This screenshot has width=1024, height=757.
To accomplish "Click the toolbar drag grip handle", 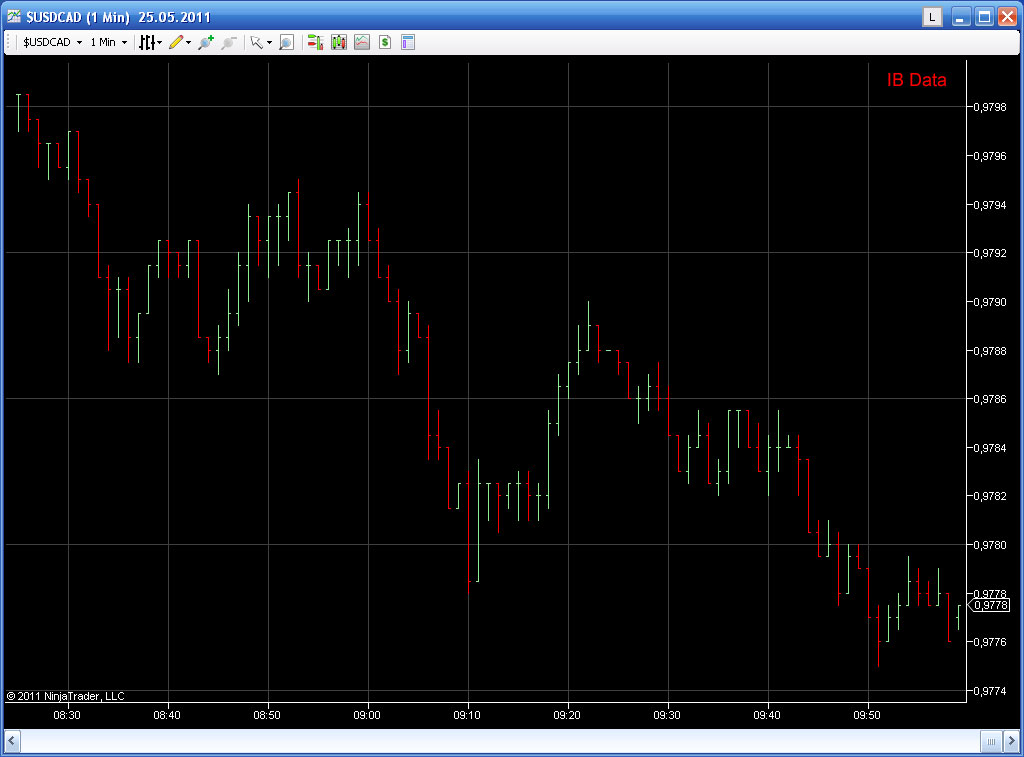I will coord(9,42).
